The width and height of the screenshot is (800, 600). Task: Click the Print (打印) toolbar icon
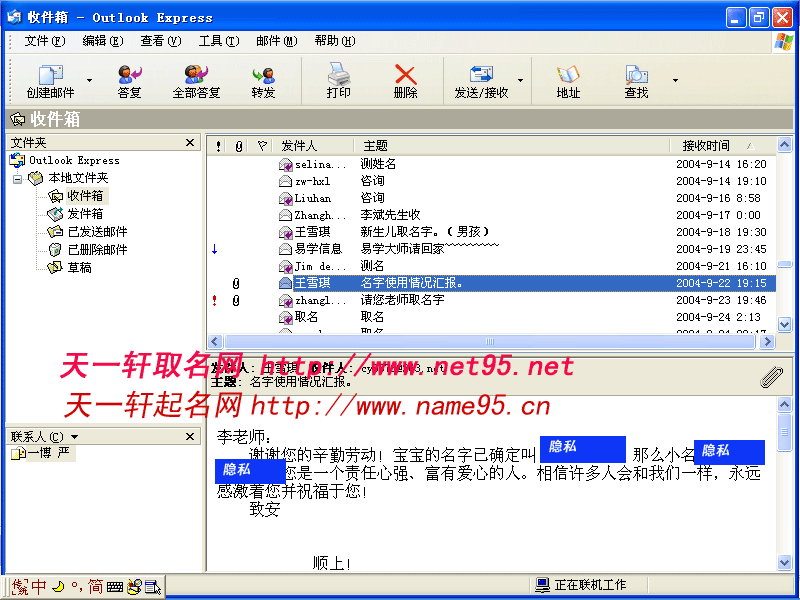339,77
